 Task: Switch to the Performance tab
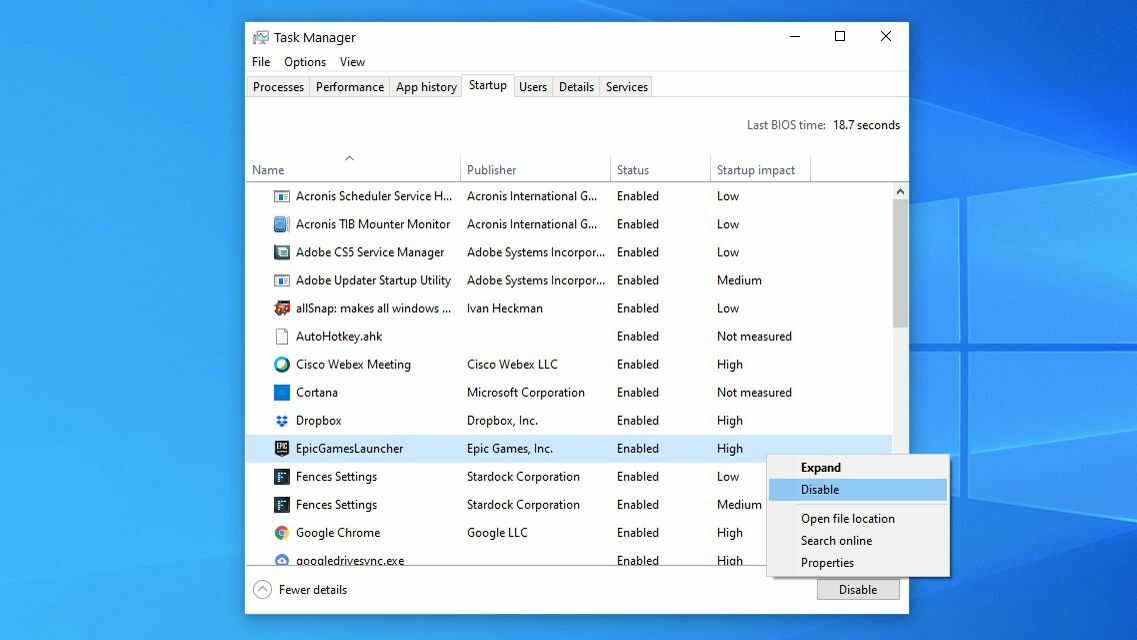coord(350,87)
